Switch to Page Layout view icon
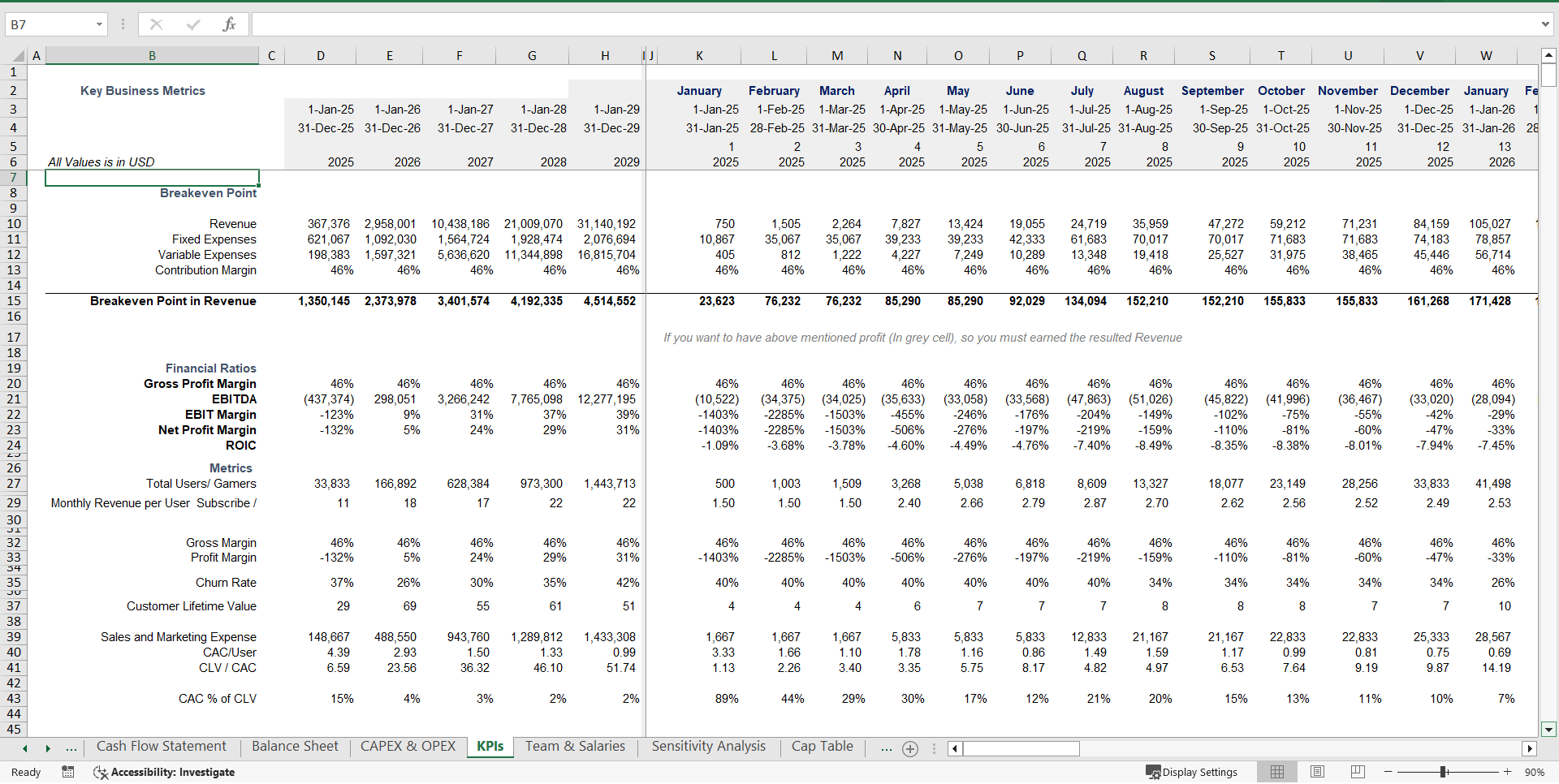The height and width of the screenshot is (784, 1559). [x=1318, y=772]
